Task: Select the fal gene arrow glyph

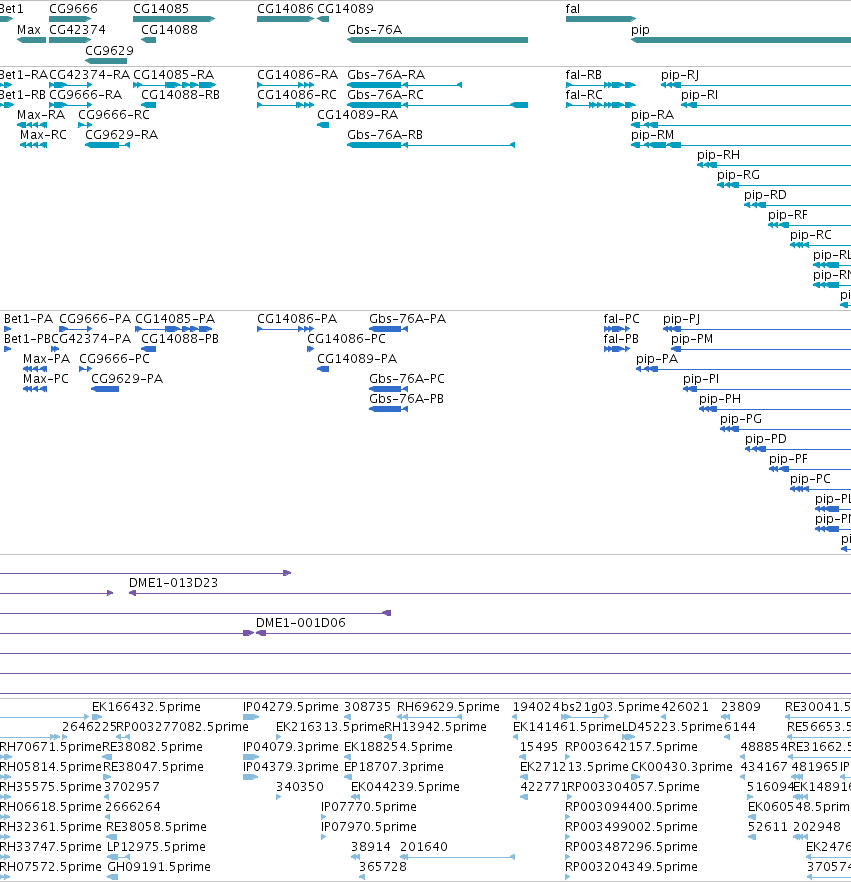Action: 601,19
